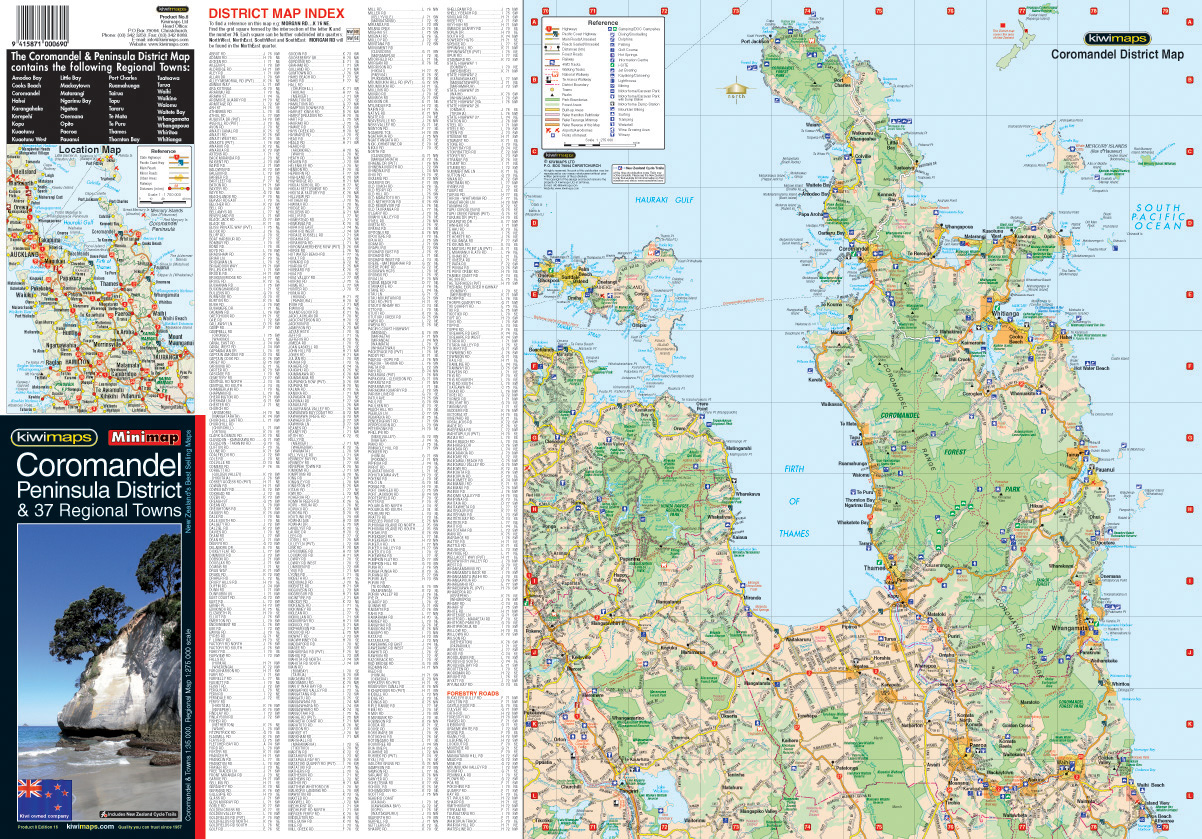Select the FORESTRY ROADS heading in the index
Viewport: 1202px width, 839px height.
coord(471,692)
